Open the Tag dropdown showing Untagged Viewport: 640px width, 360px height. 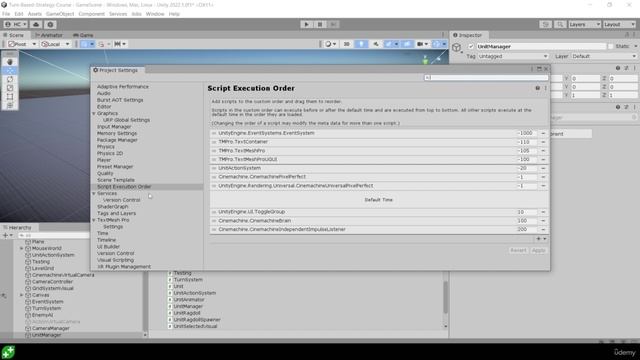click(513, 56)
